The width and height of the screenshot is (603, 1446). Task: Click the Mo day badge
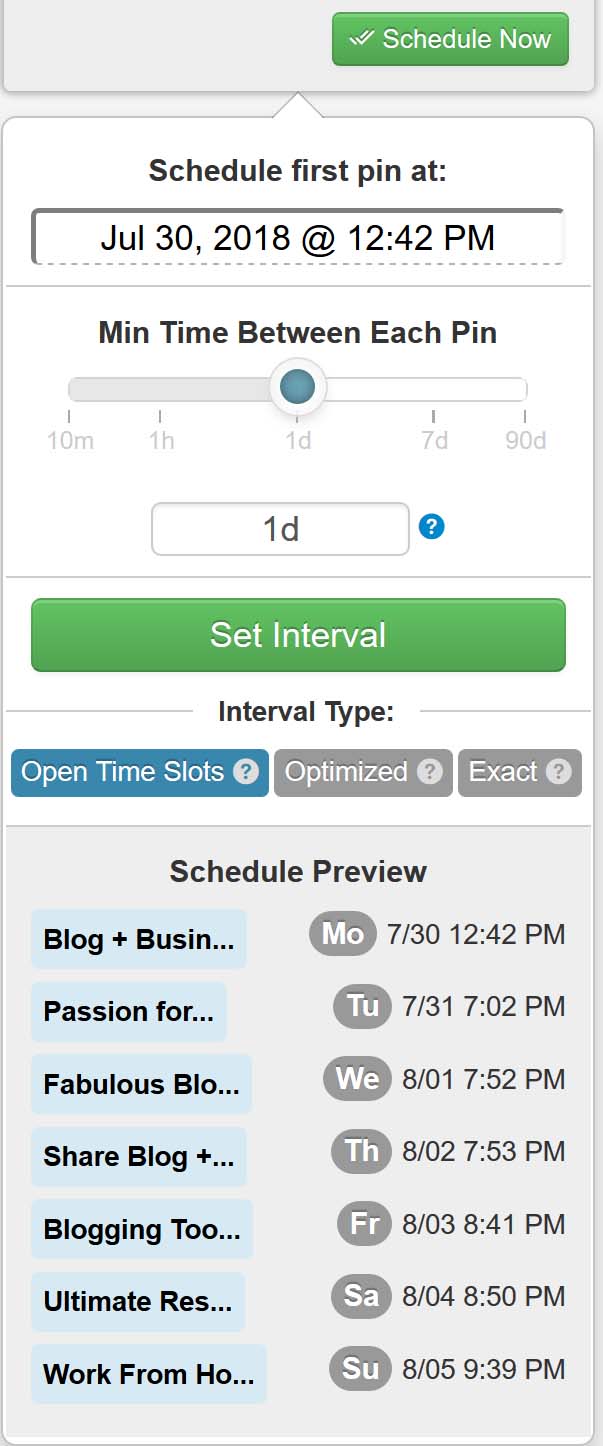pos(342,934)
